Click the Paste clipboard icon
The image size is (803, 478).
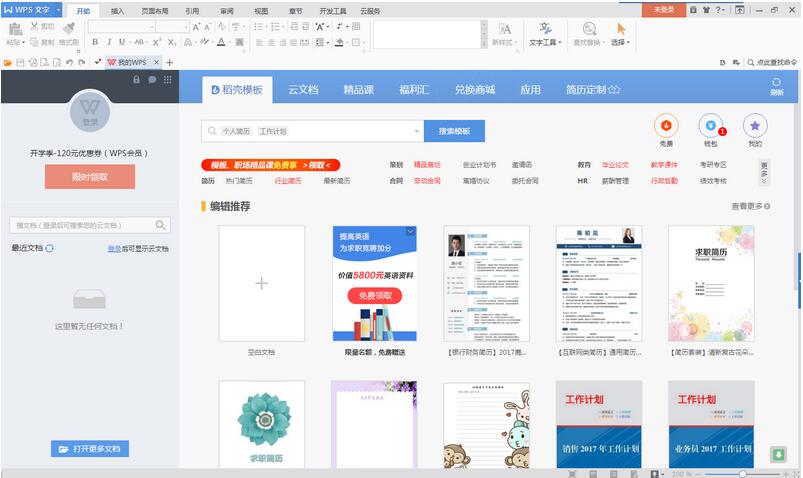tap(15, 30)
